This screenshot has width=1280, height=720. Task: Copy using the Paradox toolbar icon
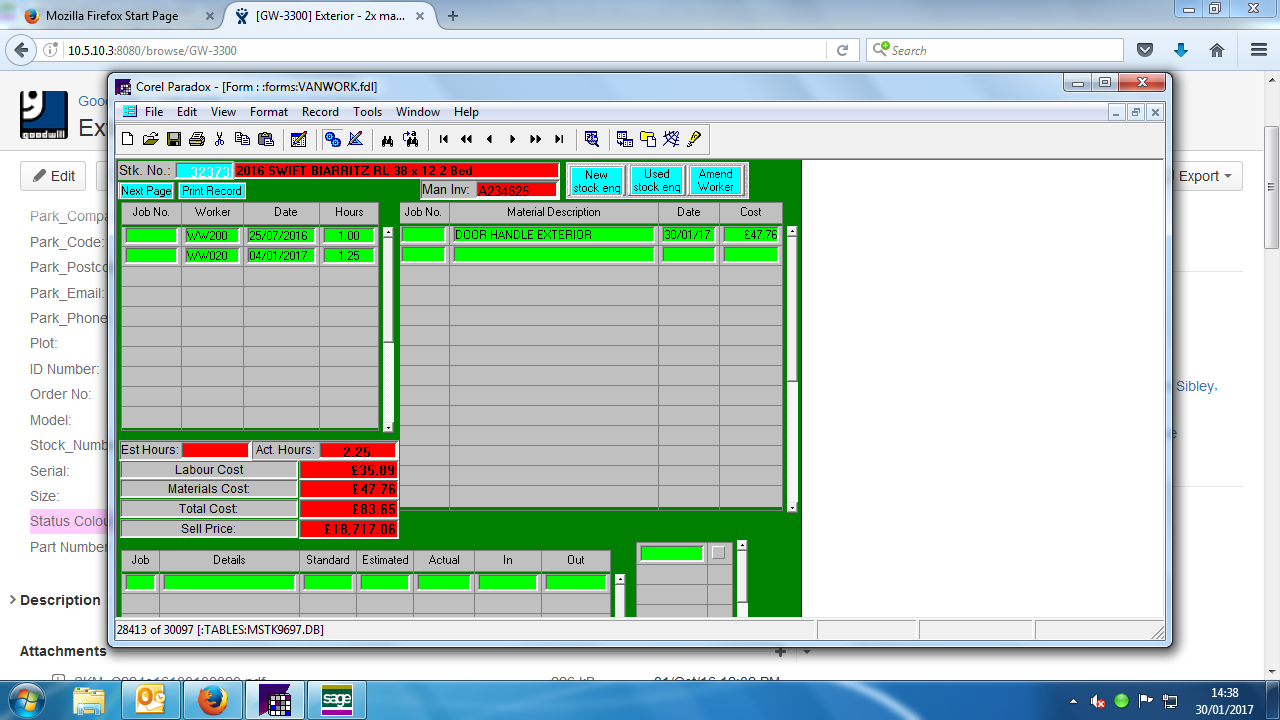tap(242, 139)
